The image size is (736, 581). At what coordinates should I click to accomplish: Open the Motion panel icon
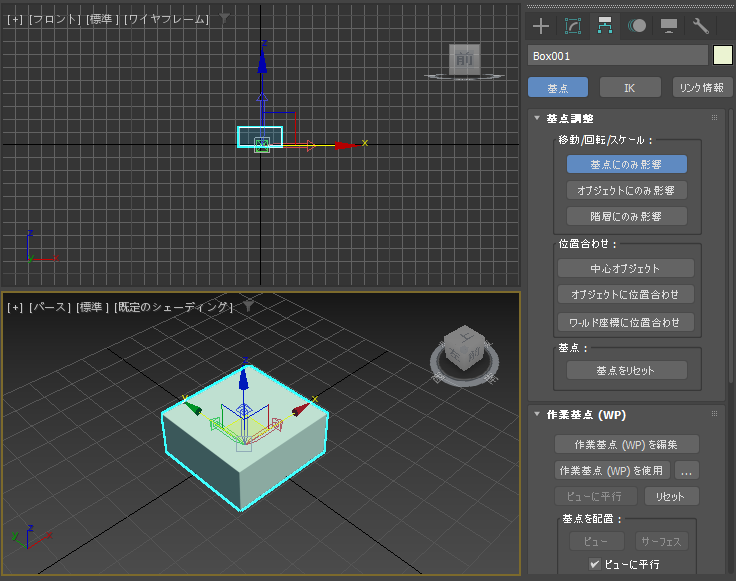(x=636, y=26)
